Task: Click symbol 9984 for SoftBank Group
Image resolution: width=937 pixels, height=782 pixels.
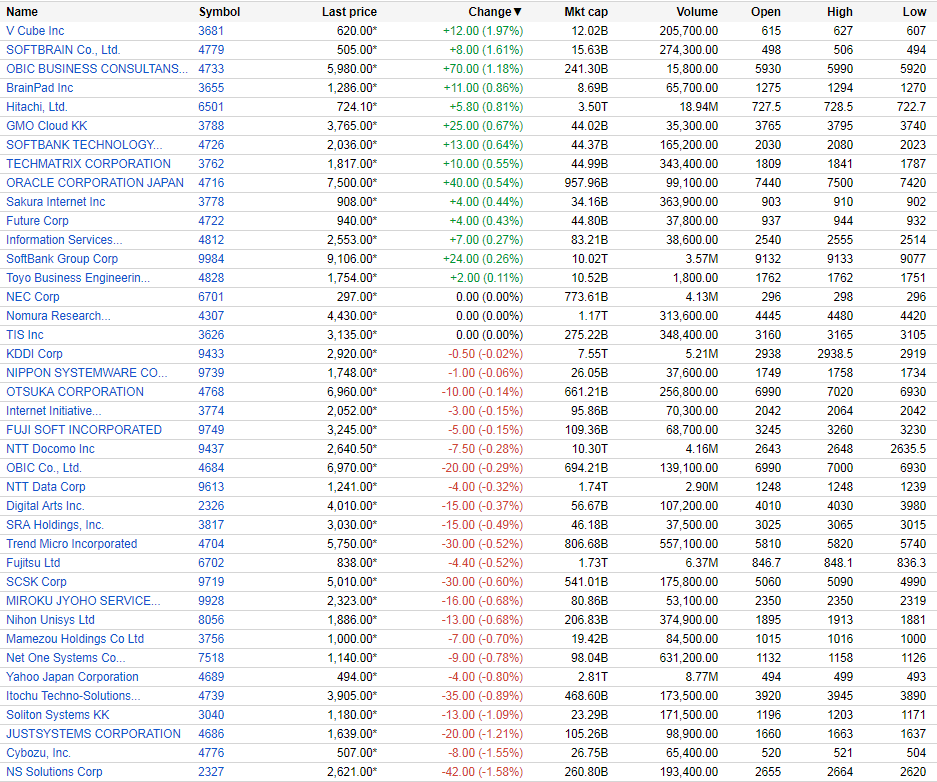Action: click(x=211, y=259)
